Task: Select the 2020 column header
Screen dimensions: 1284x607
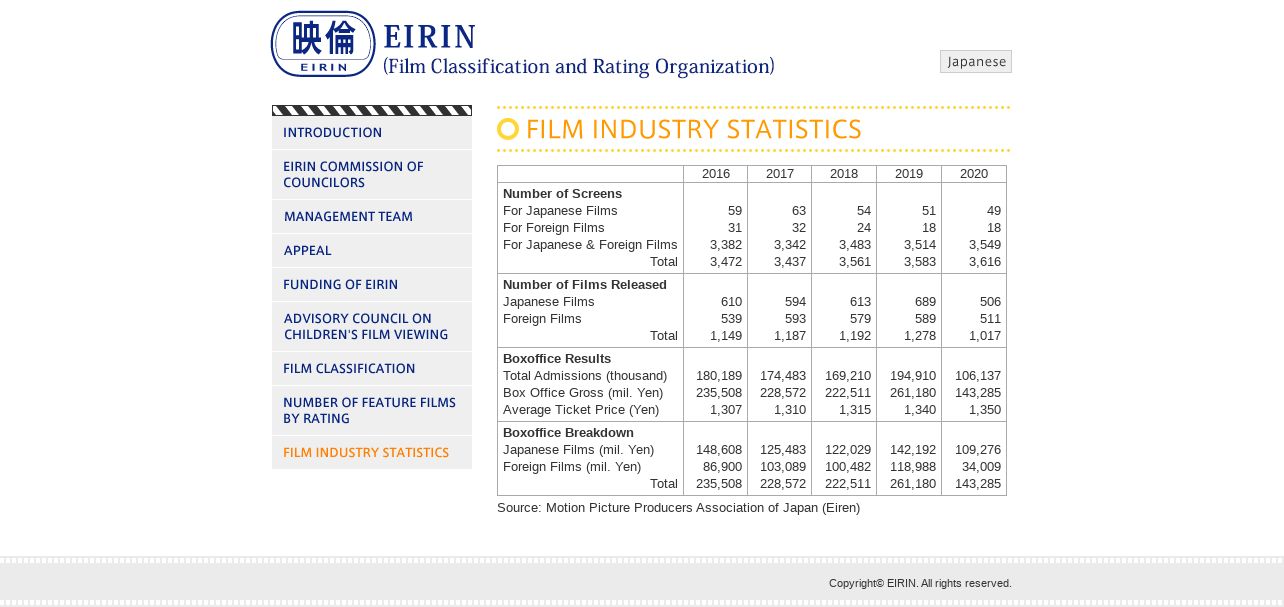Action: [974, 174]
